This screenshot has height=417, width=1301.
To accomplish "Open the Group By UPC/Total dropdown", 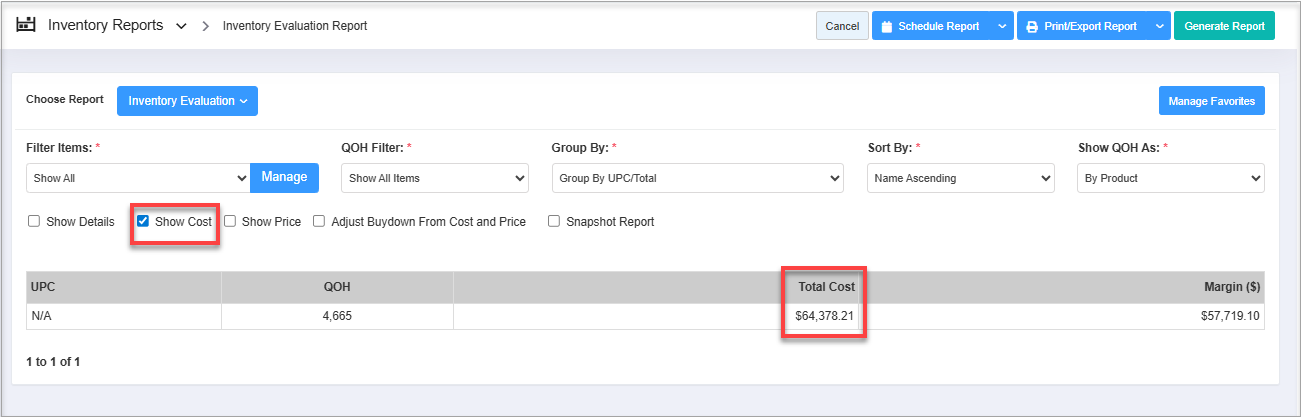I will tap(697, 178).
